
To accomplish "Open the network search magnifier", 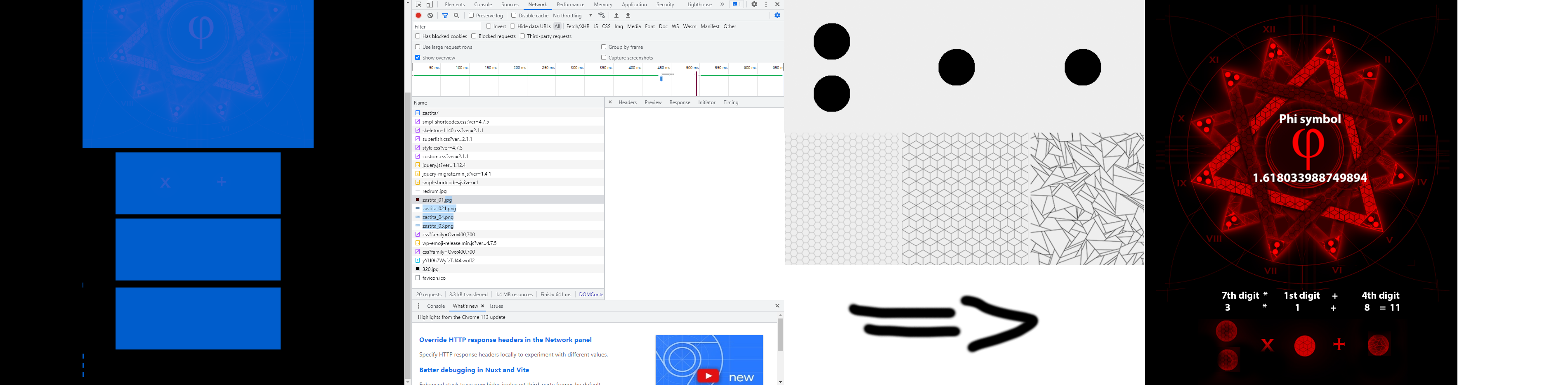I will pyautogui.click(x=456, y=15).
